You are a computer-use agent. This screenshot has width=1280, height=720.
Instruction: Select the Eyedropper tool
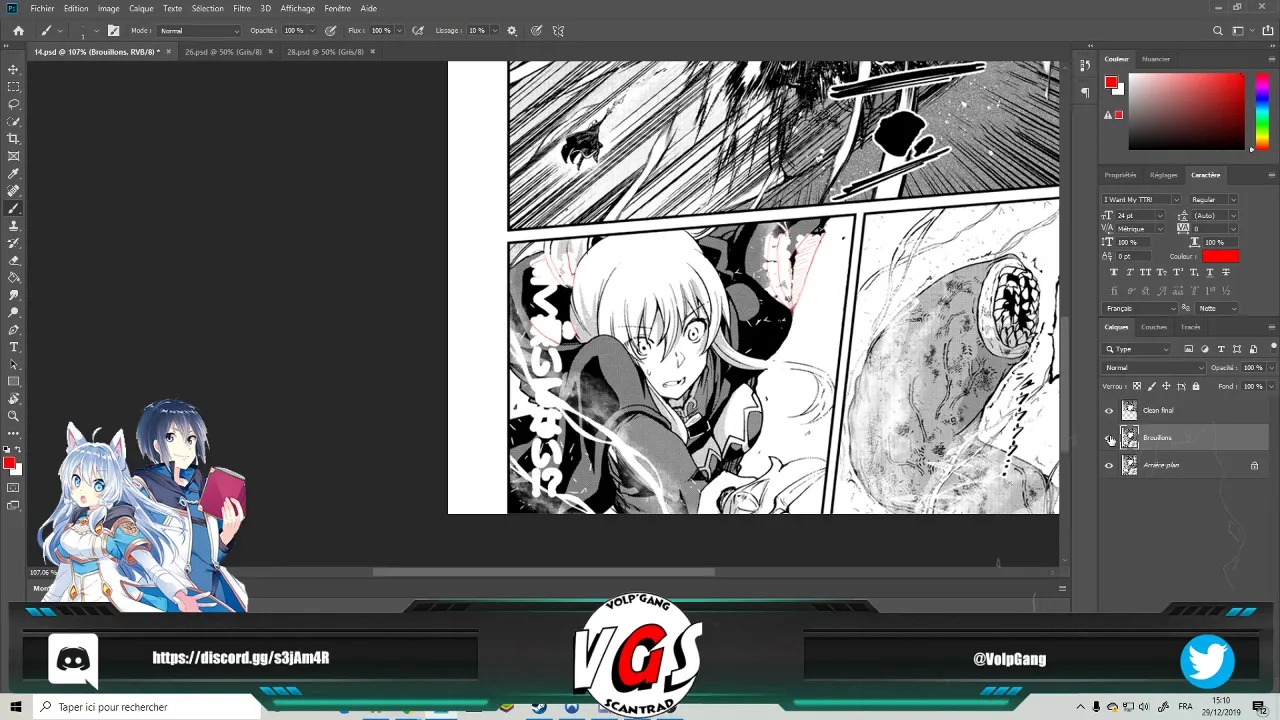point(13,174)
